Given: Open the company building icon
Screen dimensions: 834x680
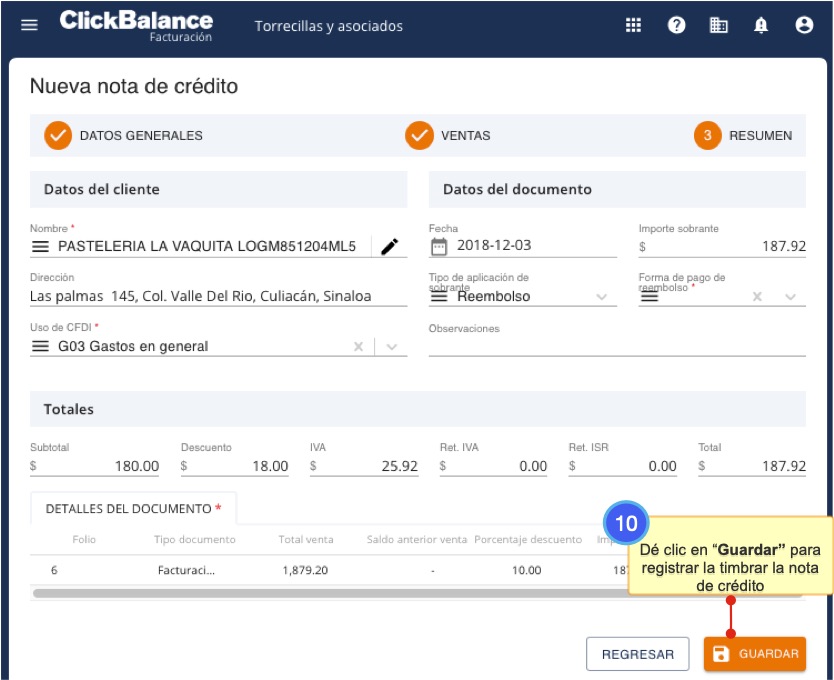Looking at the screenshot, I should [718, 26].
